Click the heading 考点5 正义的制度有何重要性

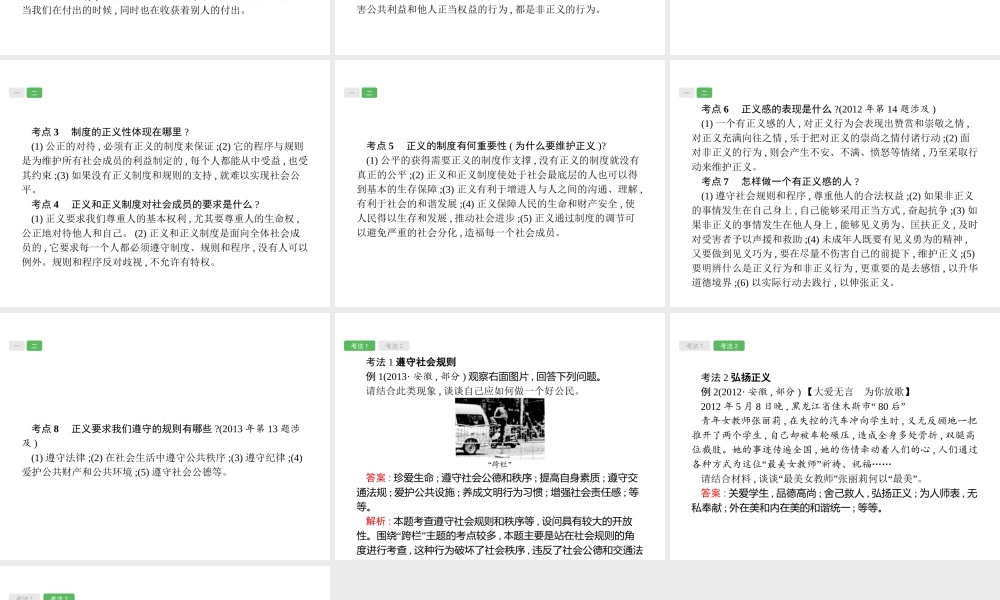[x=486, y=146]
